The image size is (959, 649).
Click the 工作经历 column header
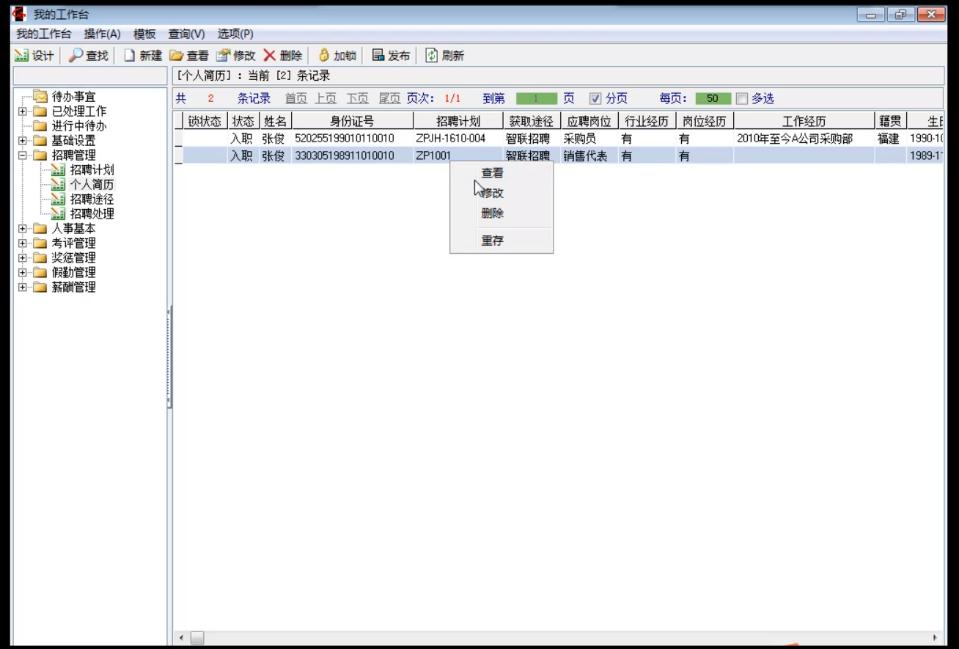coord(804,121)
